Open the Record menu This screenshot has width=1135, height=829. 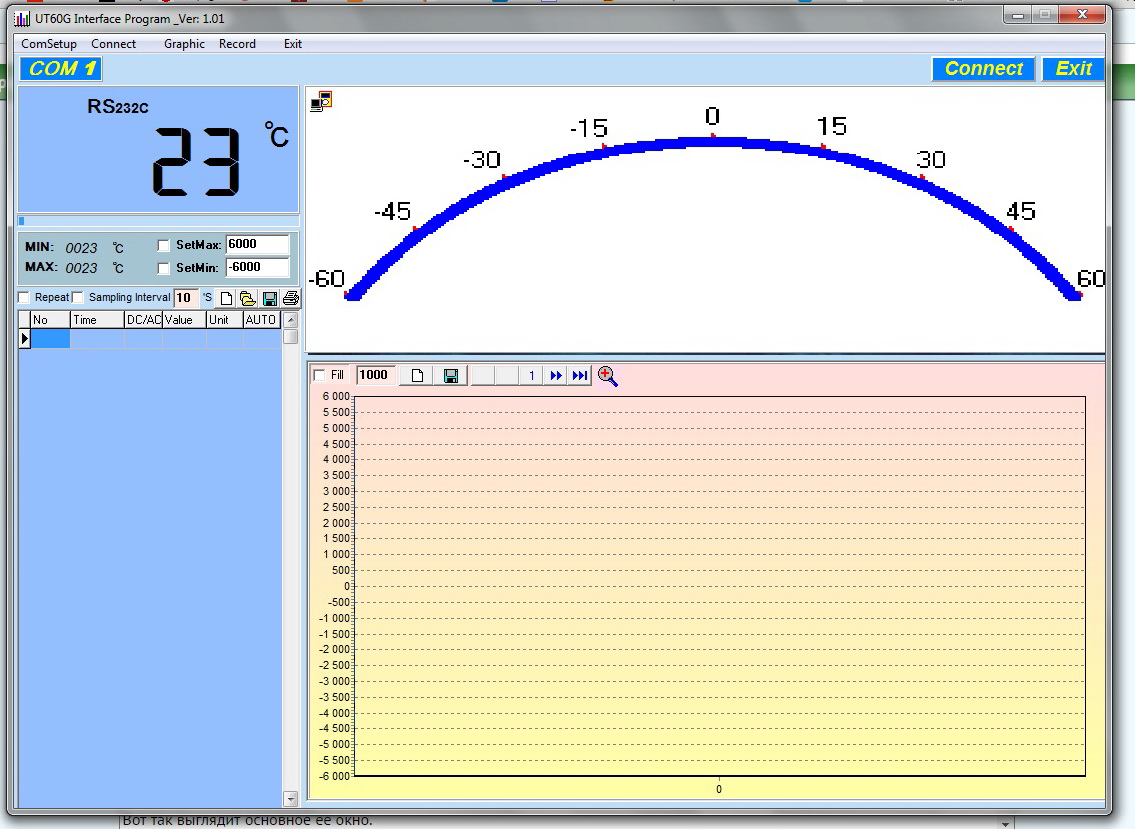click(x=237, y=44)
